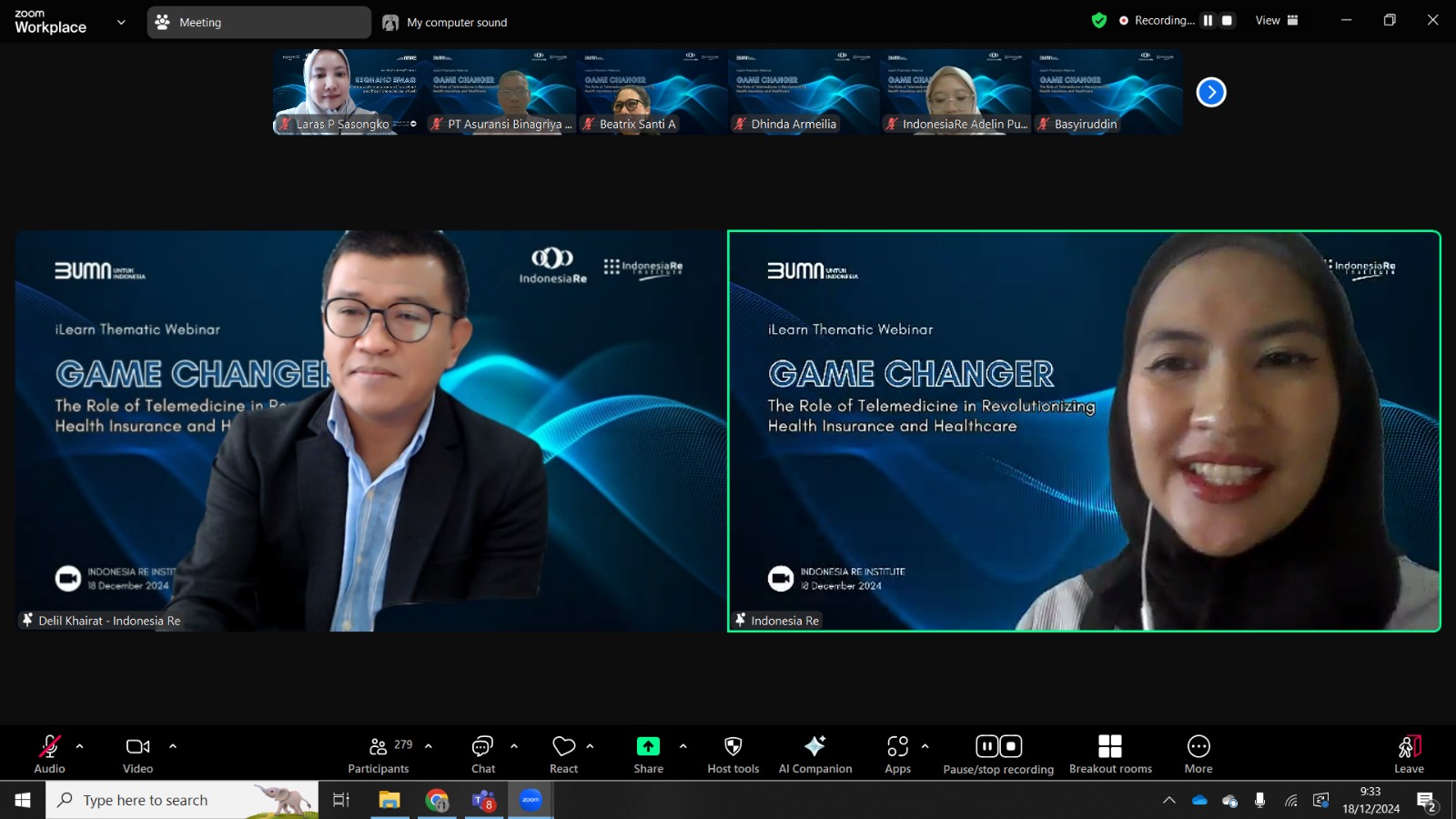Open the React menu
The width and height of the screenshot is (1456, 819).
pos(563,755)
